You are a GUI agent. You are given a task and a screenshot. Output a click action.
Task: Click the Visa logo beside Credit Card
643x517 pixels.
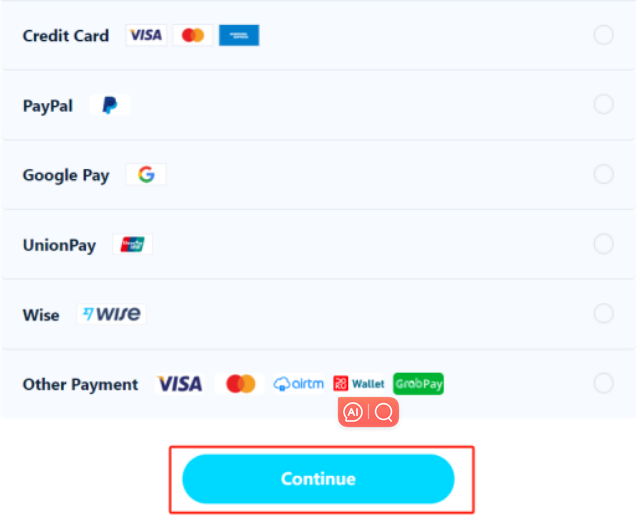146,35
